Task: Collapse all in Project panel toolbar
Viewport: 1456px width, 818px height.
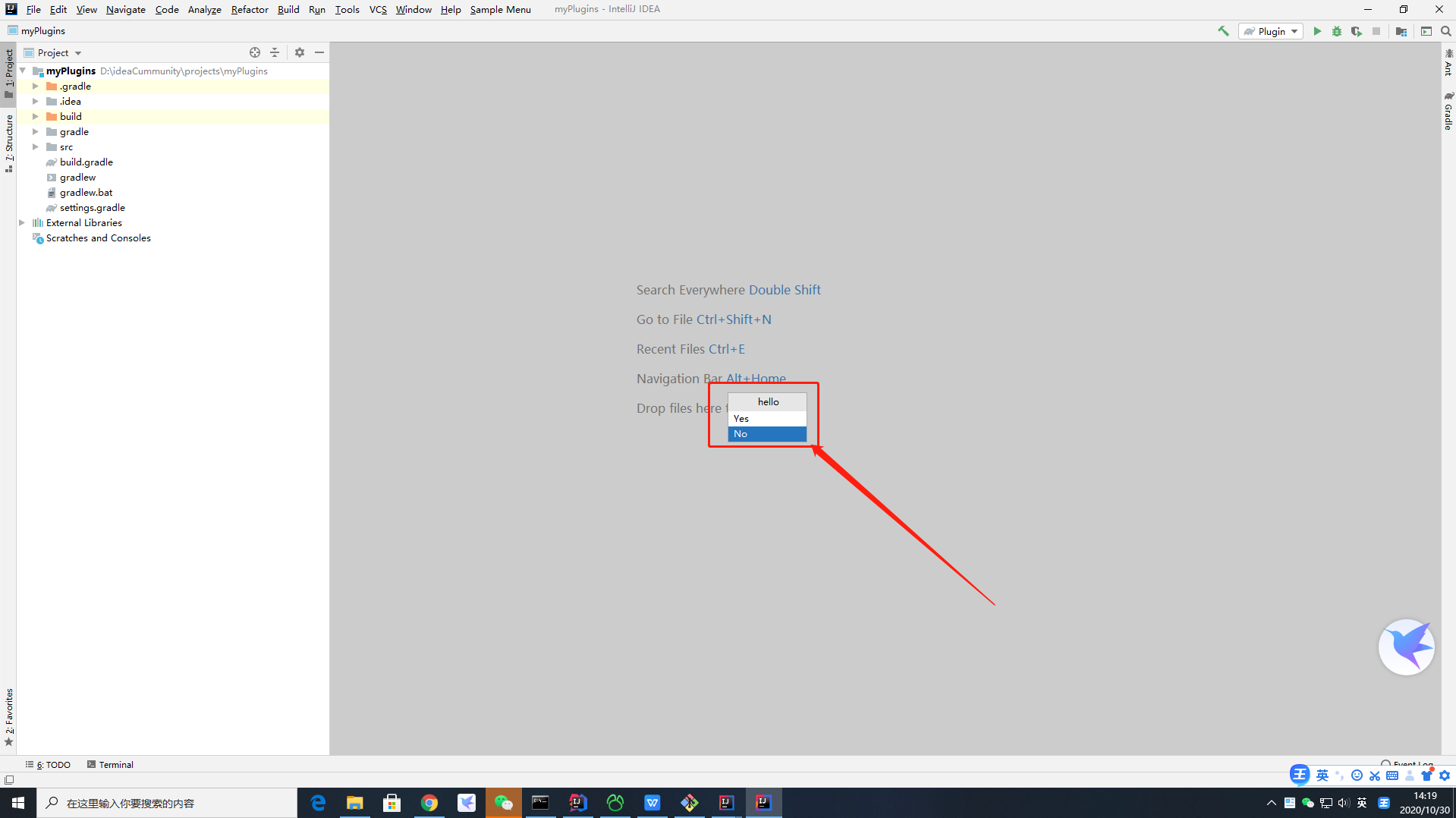Action: pyautogui.click(x=275, y=52)
